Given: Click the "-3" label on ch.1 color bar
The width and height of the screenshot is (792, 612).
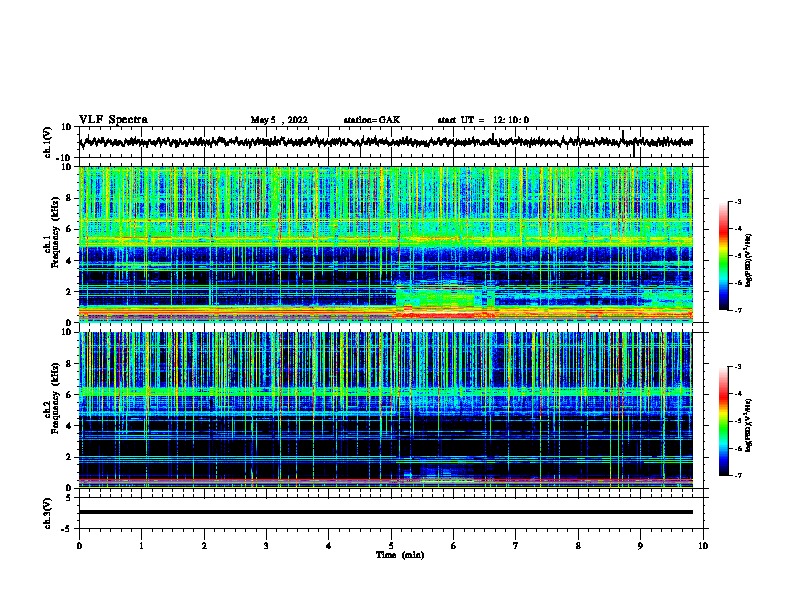Looking at the screenshot, I should 737,201.
